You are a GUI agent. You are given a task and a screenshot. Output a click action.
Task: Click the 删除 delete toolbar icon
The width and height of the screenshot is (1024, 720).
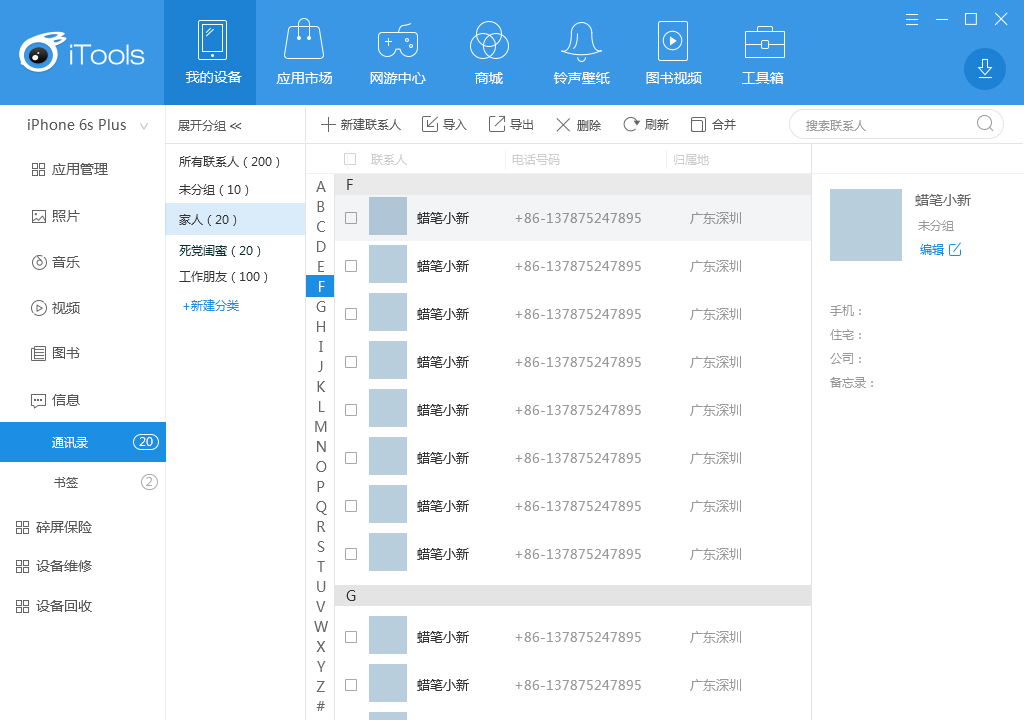point(564,124)
